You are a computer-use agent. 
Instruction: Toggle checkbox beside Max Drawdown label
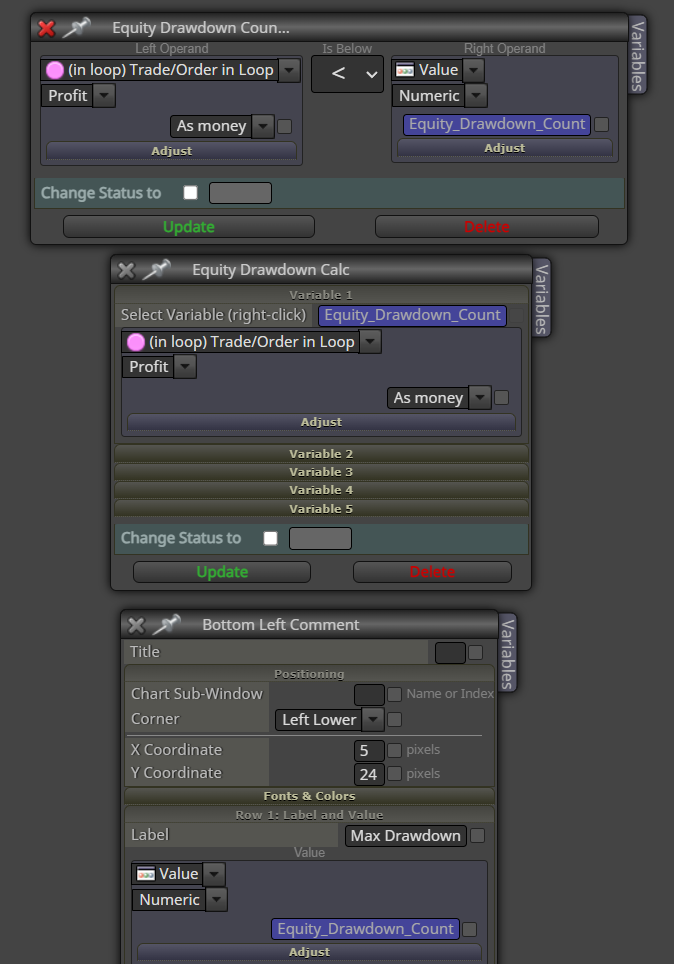[x=477, y=836]
